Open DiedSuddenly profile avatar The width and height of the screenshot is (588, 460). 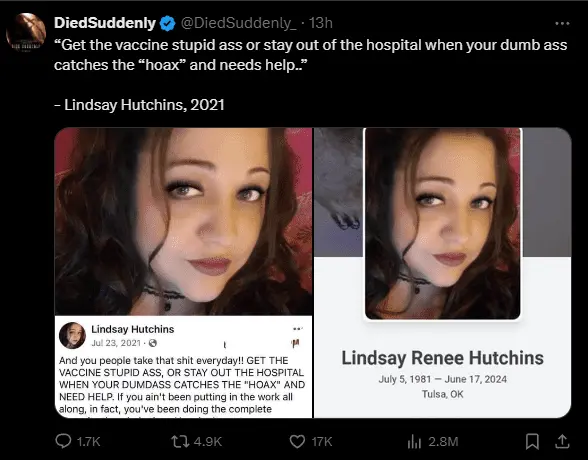click(26, 33)
